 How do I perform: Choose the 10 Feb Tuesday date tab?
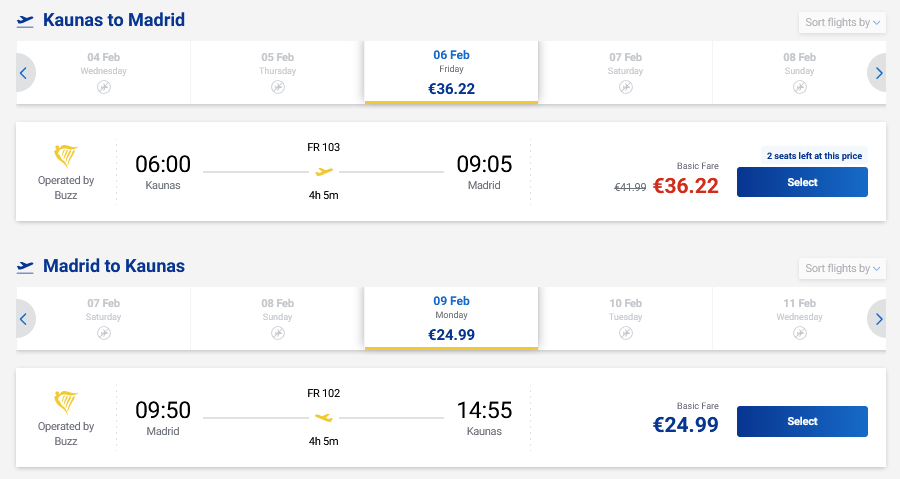625,318
